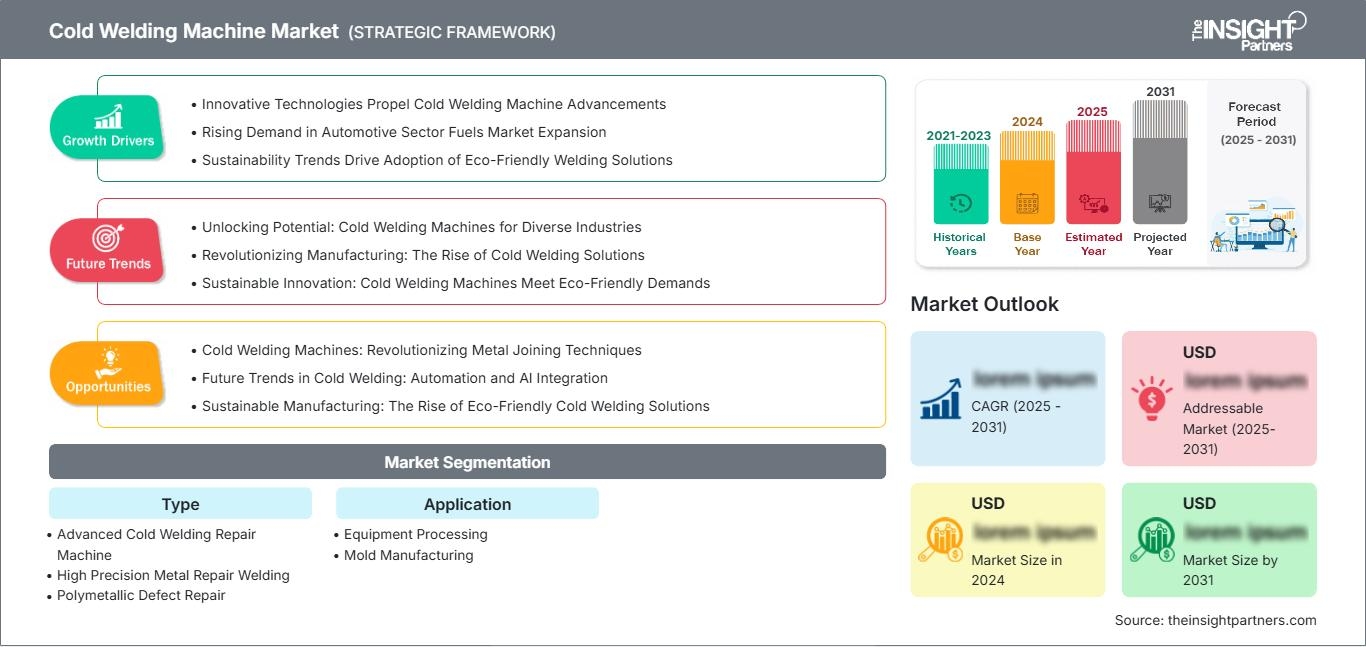
Task: Click the CAGR growth chart icon
Action: point(940,399)
